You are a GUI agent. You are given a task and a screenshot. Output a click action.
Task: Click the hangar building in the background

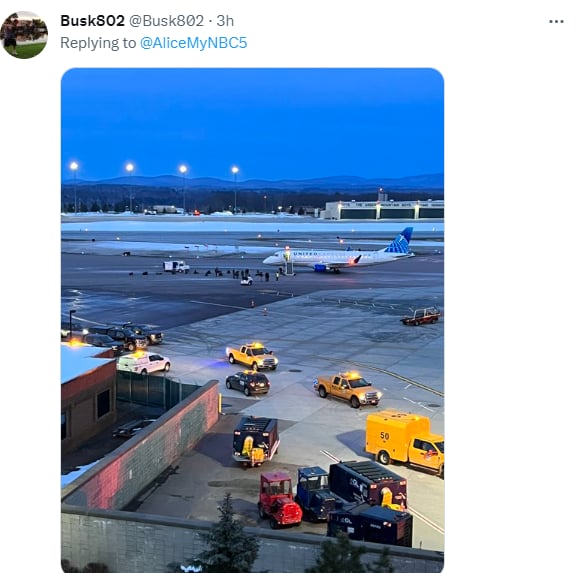coord(383,209)
